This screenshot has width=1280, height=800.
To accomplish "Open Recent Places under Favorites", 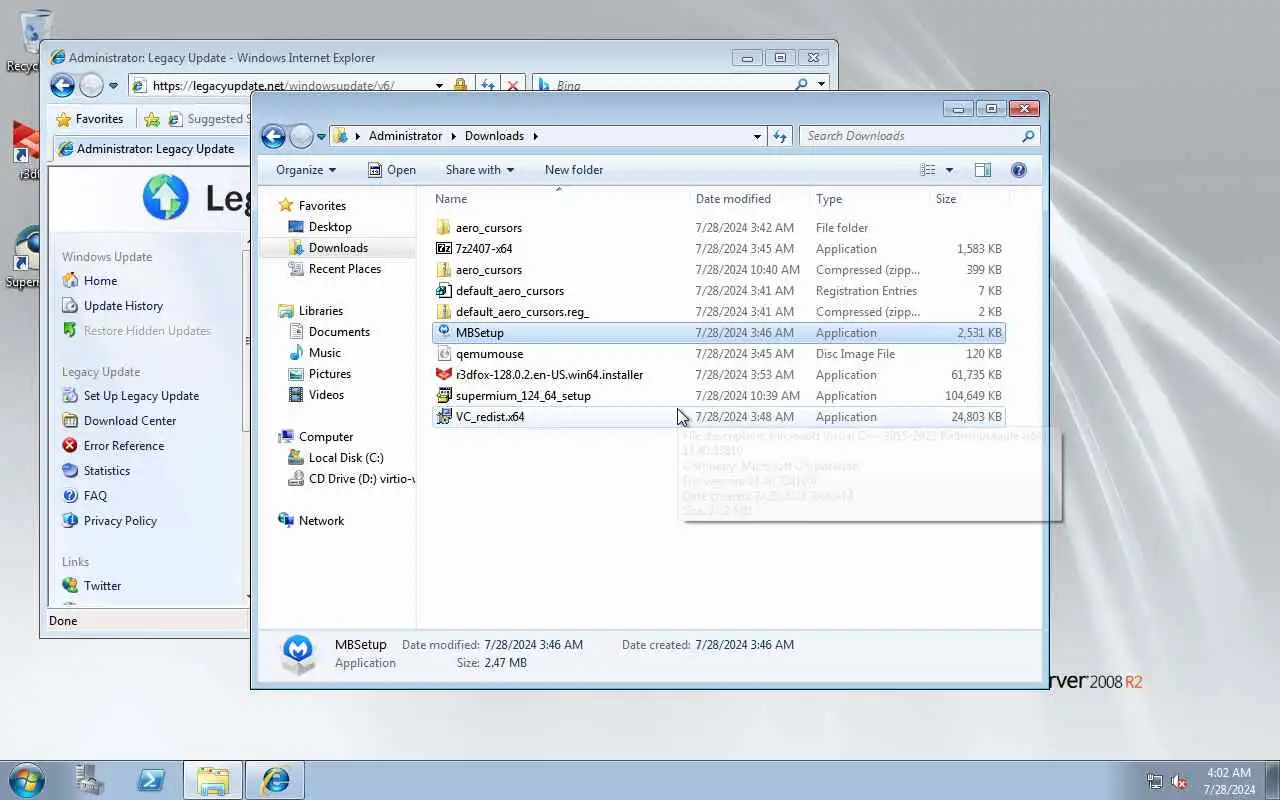I will 345,269.
